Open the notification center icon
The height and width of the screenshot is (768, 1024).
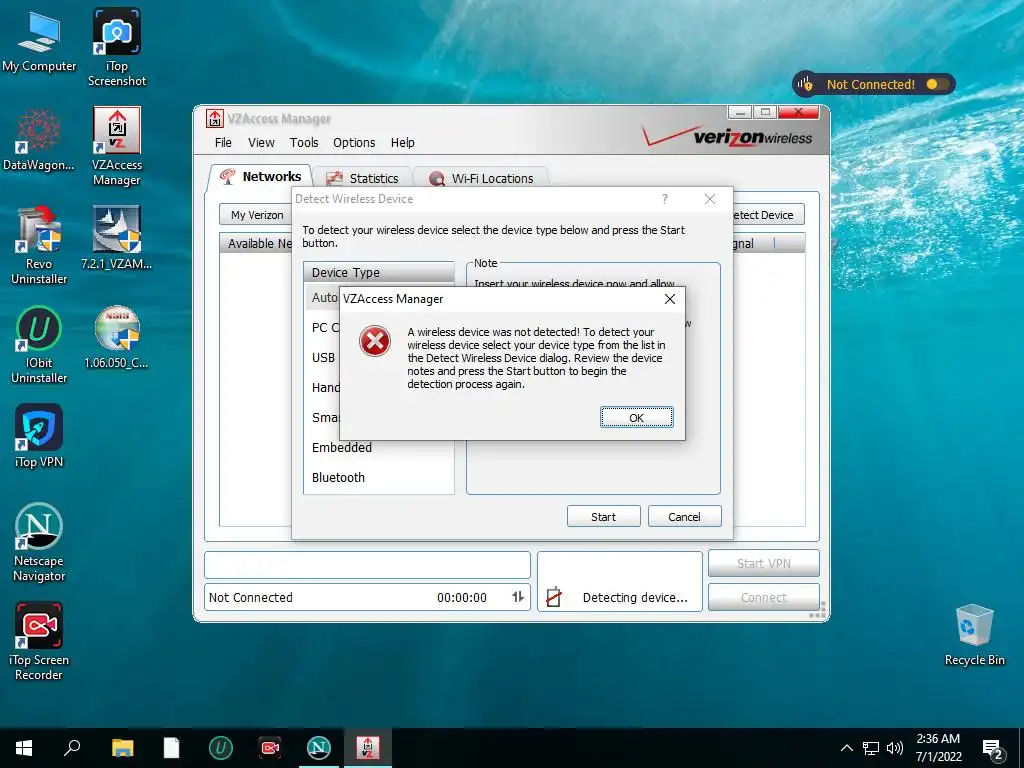[992, 748]
